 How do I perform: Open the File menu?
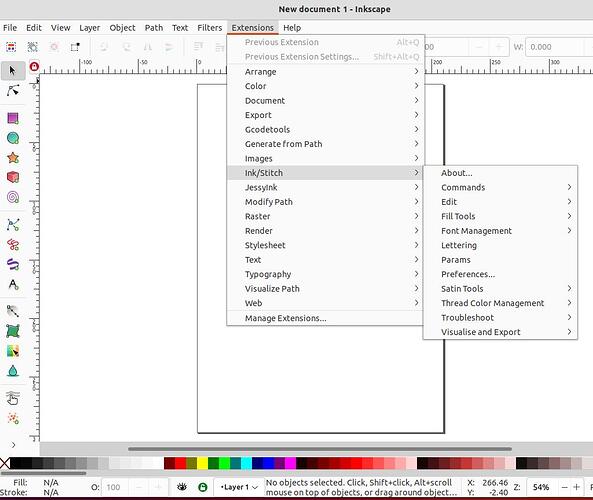pyautogui.click(x=10, y=28)
